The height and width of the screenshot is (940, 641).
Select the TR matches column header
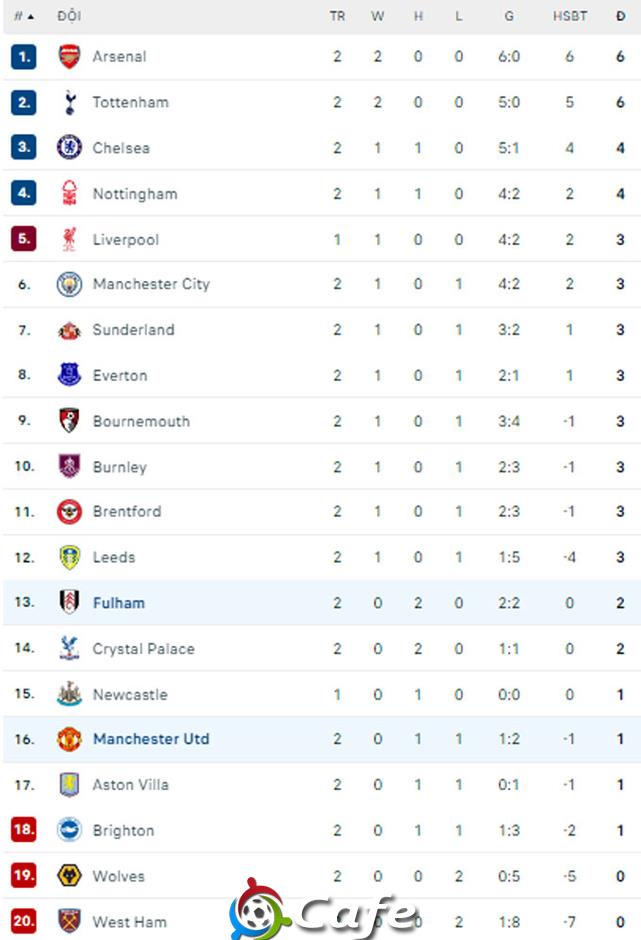pos(337,16)
